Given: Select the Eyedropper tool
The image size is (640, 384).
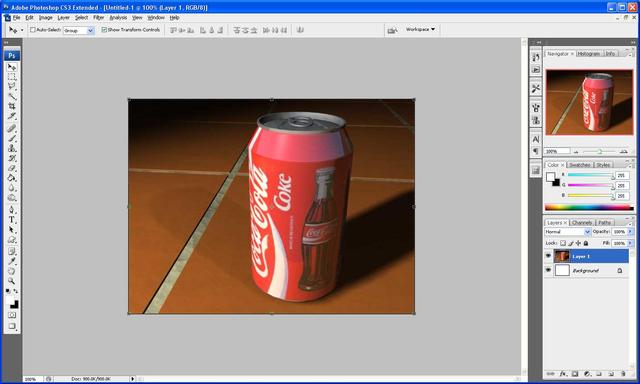Looking at the screenshot, I should 12,261.
